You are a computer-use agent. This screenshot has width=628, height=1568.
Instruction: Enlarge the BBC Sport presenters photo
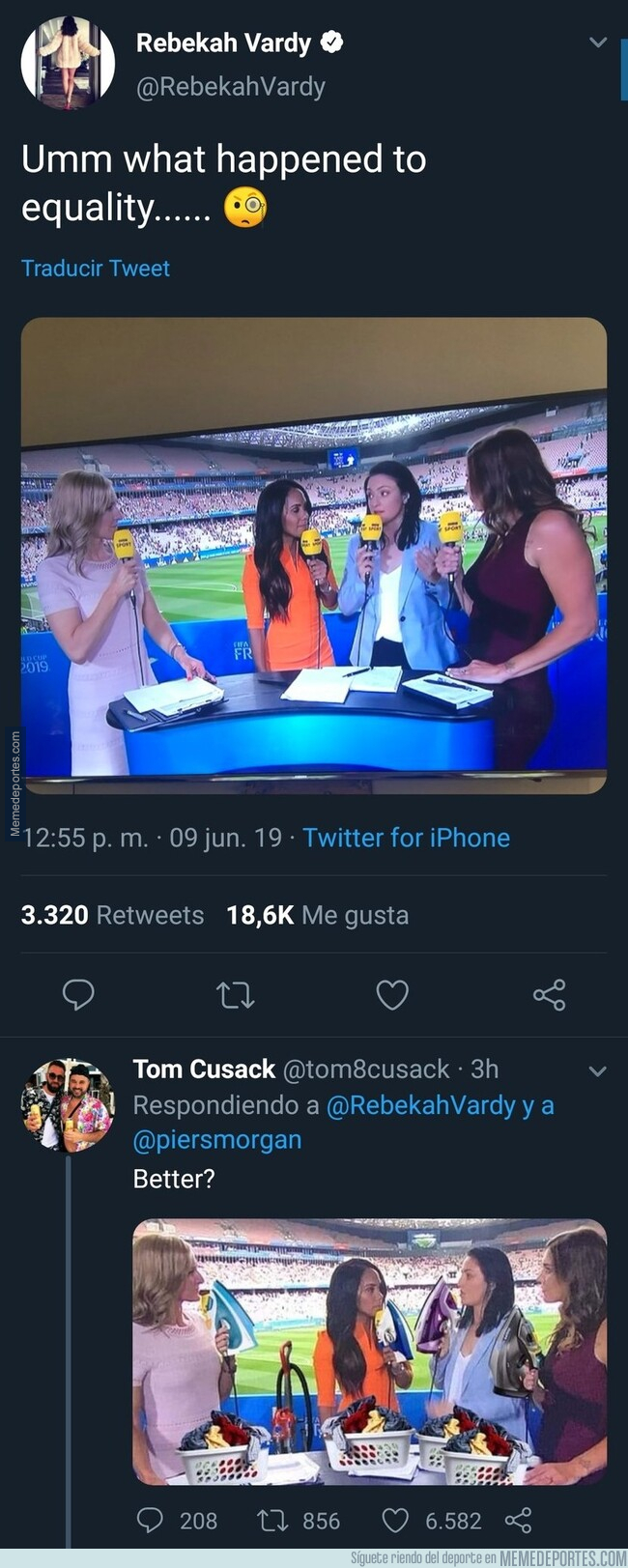[x=314, y=556]
